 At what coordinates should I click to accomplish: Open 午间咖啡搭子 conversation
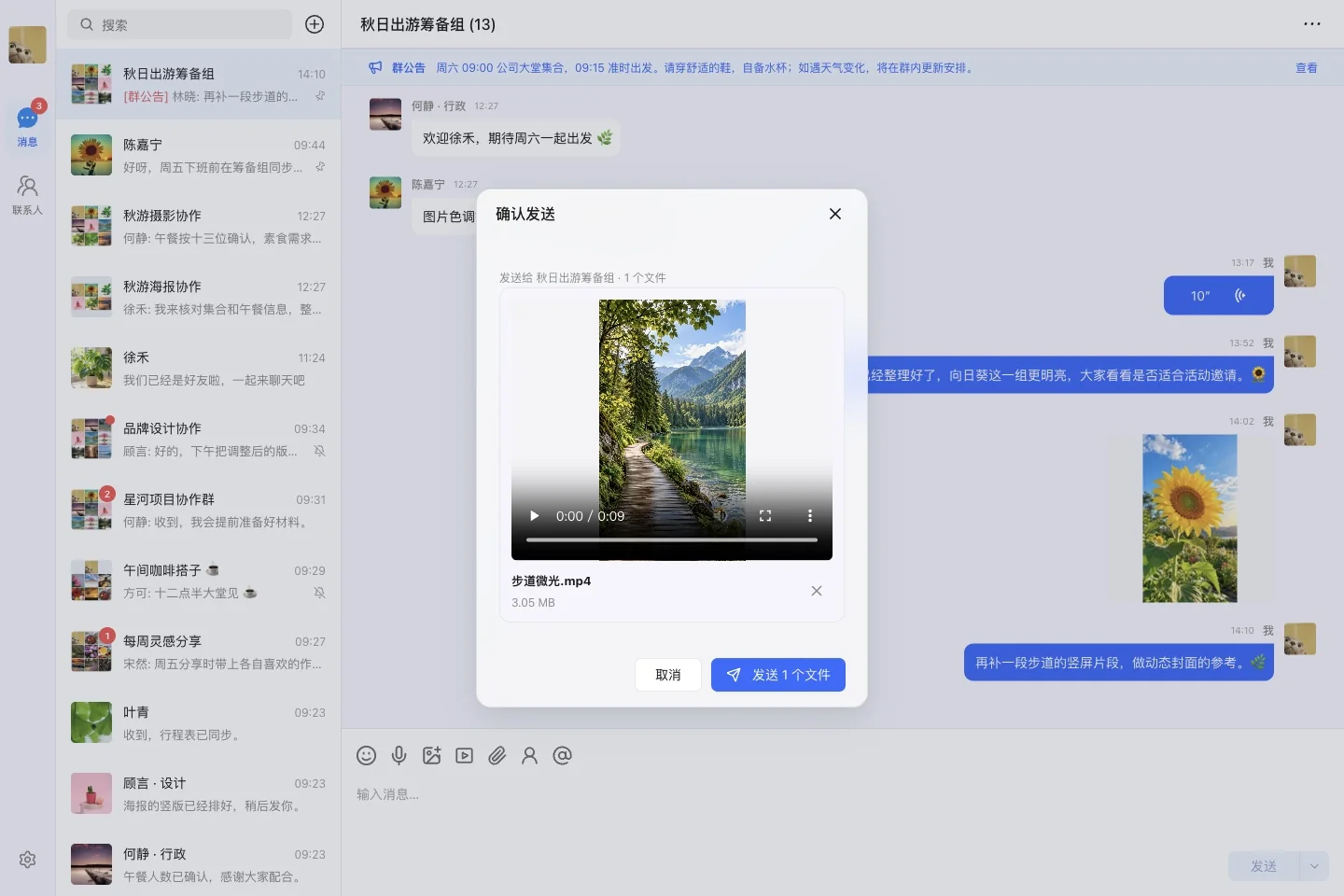[198, 581]
